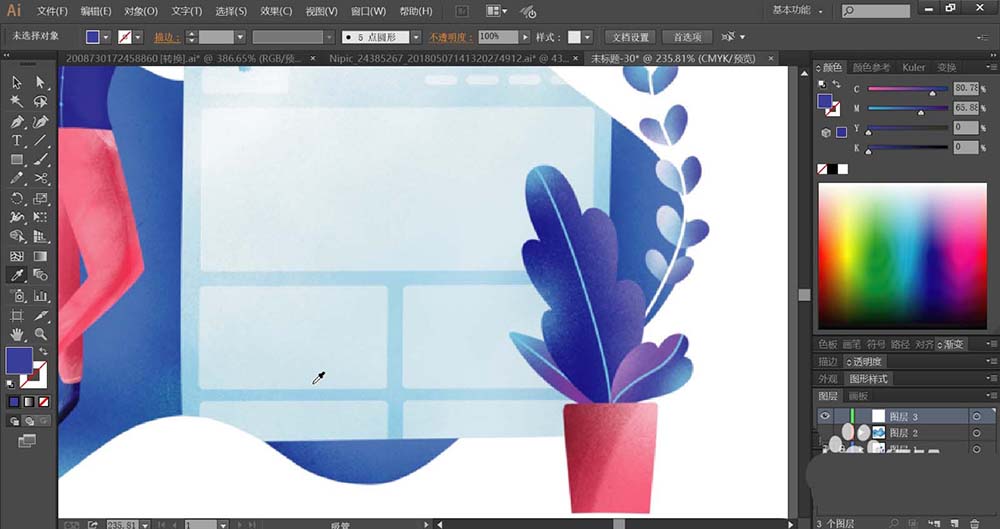1000x529 pixels.
Task: Open the 对象(O) menu
Action: pos(140,11)
